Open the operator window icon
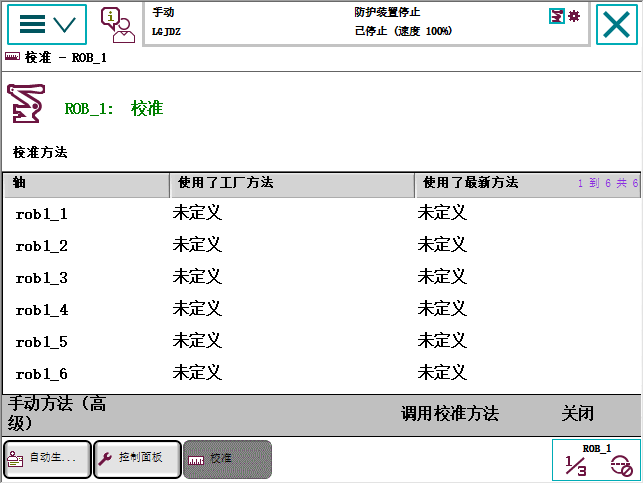Viewport: 644px width, 484px height. click(118, 24)
